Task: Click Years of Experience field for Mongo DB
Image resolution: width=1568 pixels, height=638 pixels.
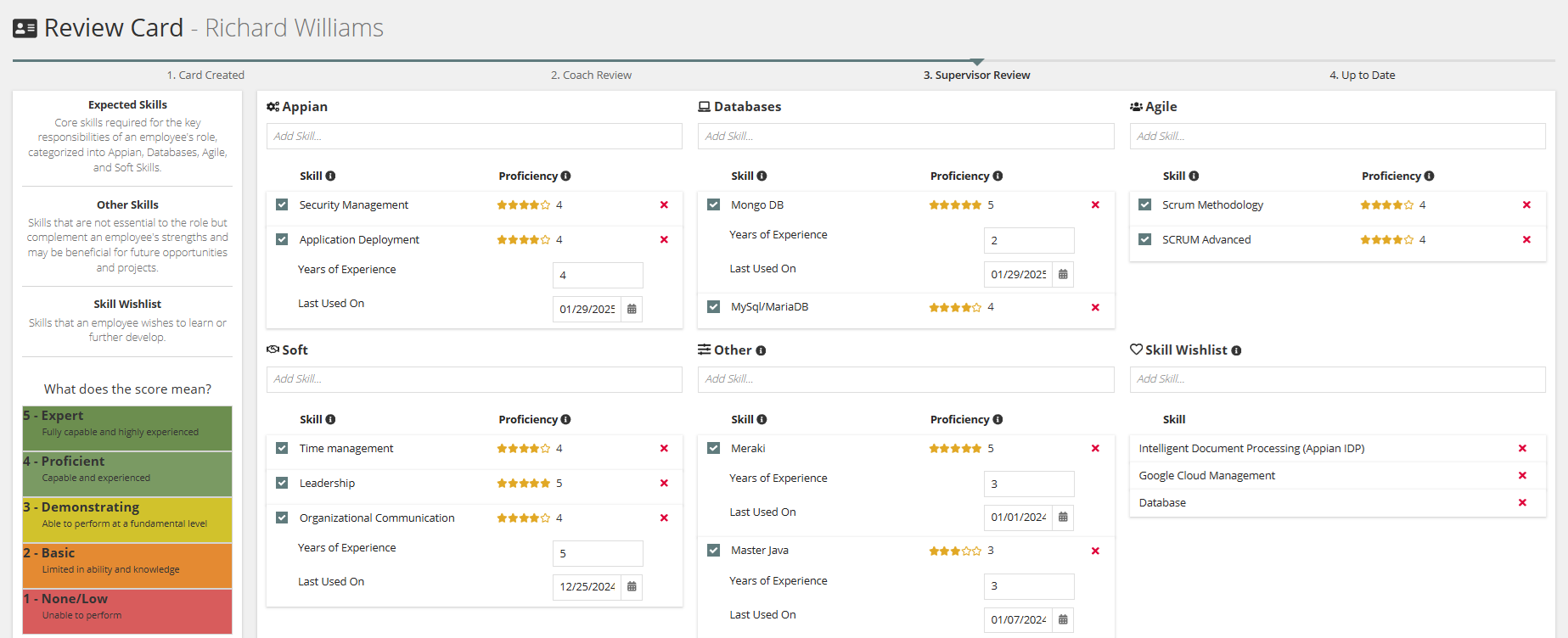Action: (1029, 241)
